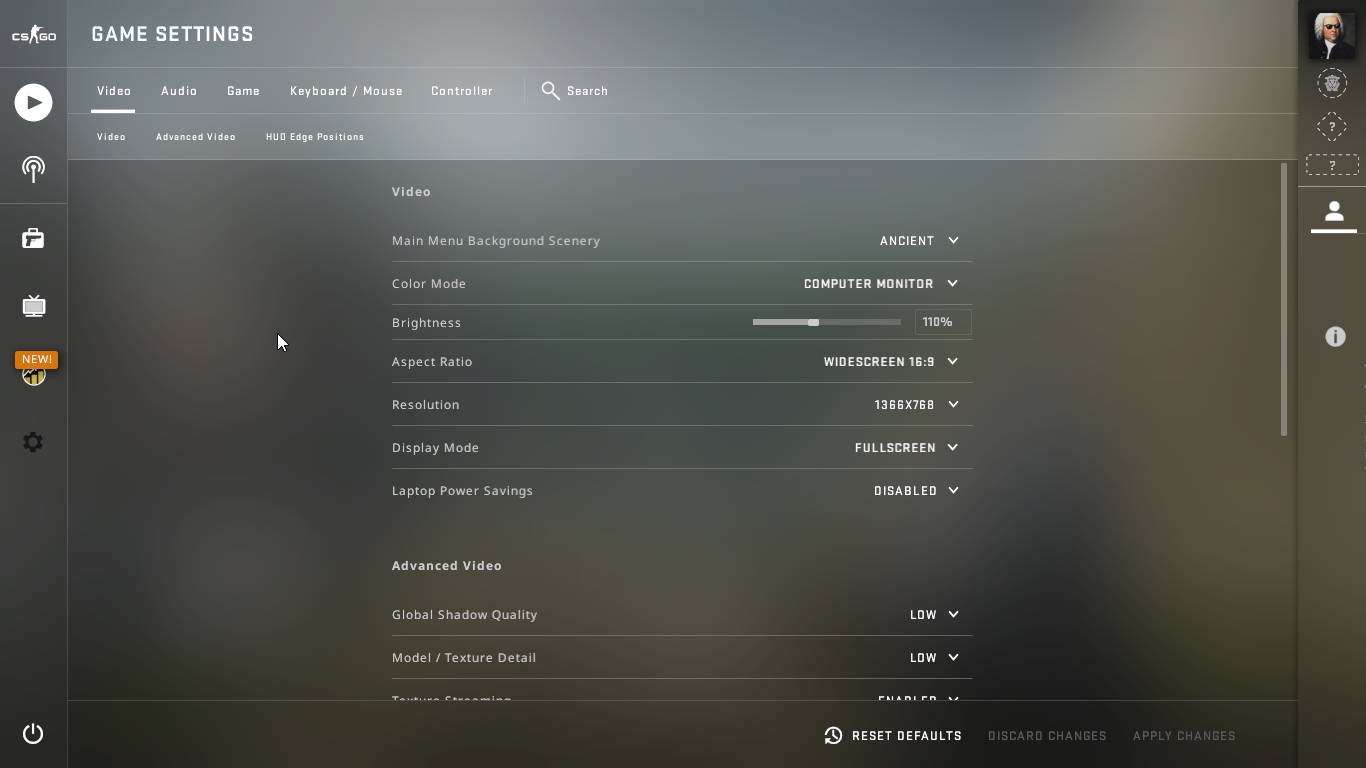Jump to HUD Edge Positions section
Screen dimensions: 1366x768
click(315, 137)
